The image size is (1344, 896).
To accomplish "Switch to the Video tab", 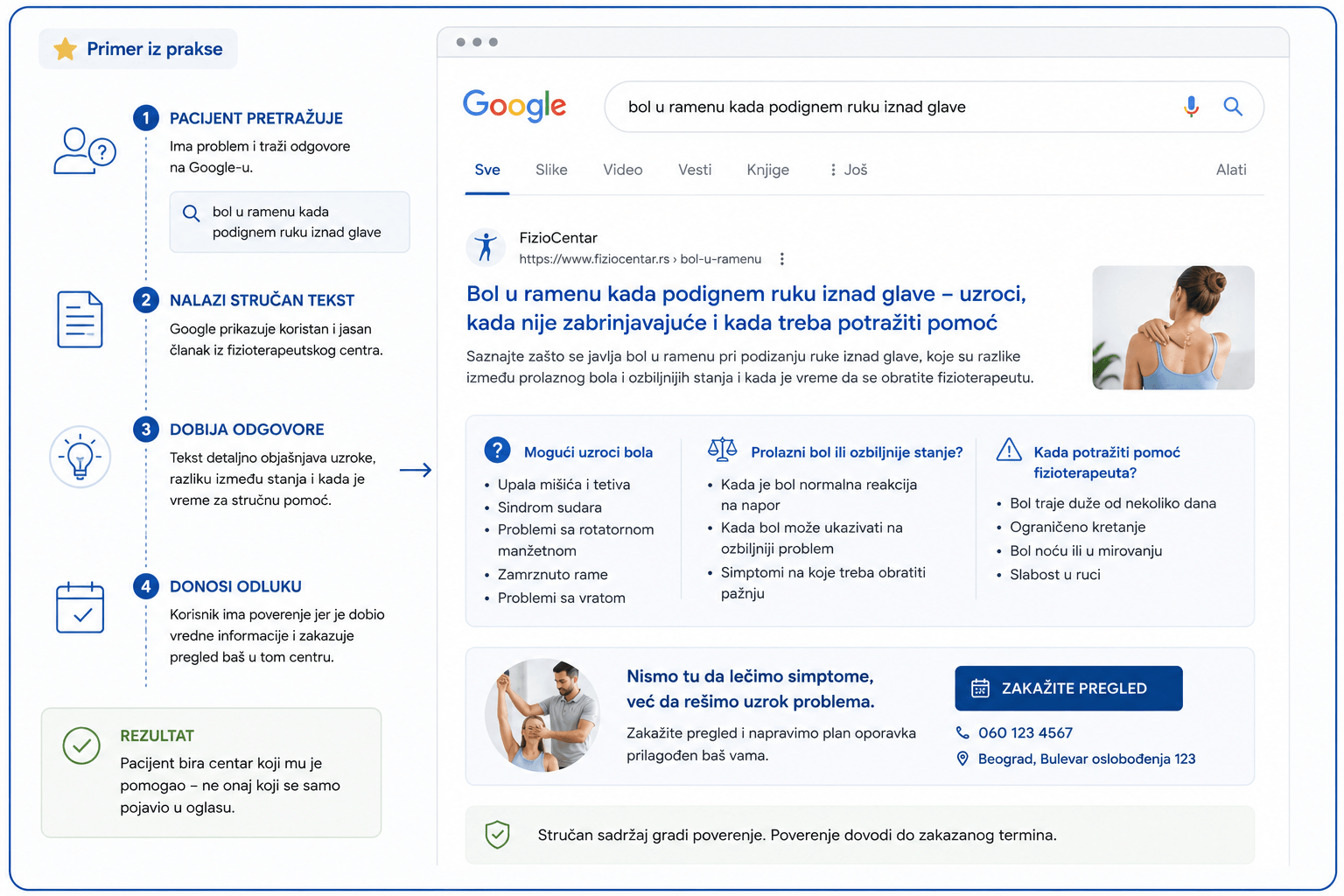I will coord(623,170).
